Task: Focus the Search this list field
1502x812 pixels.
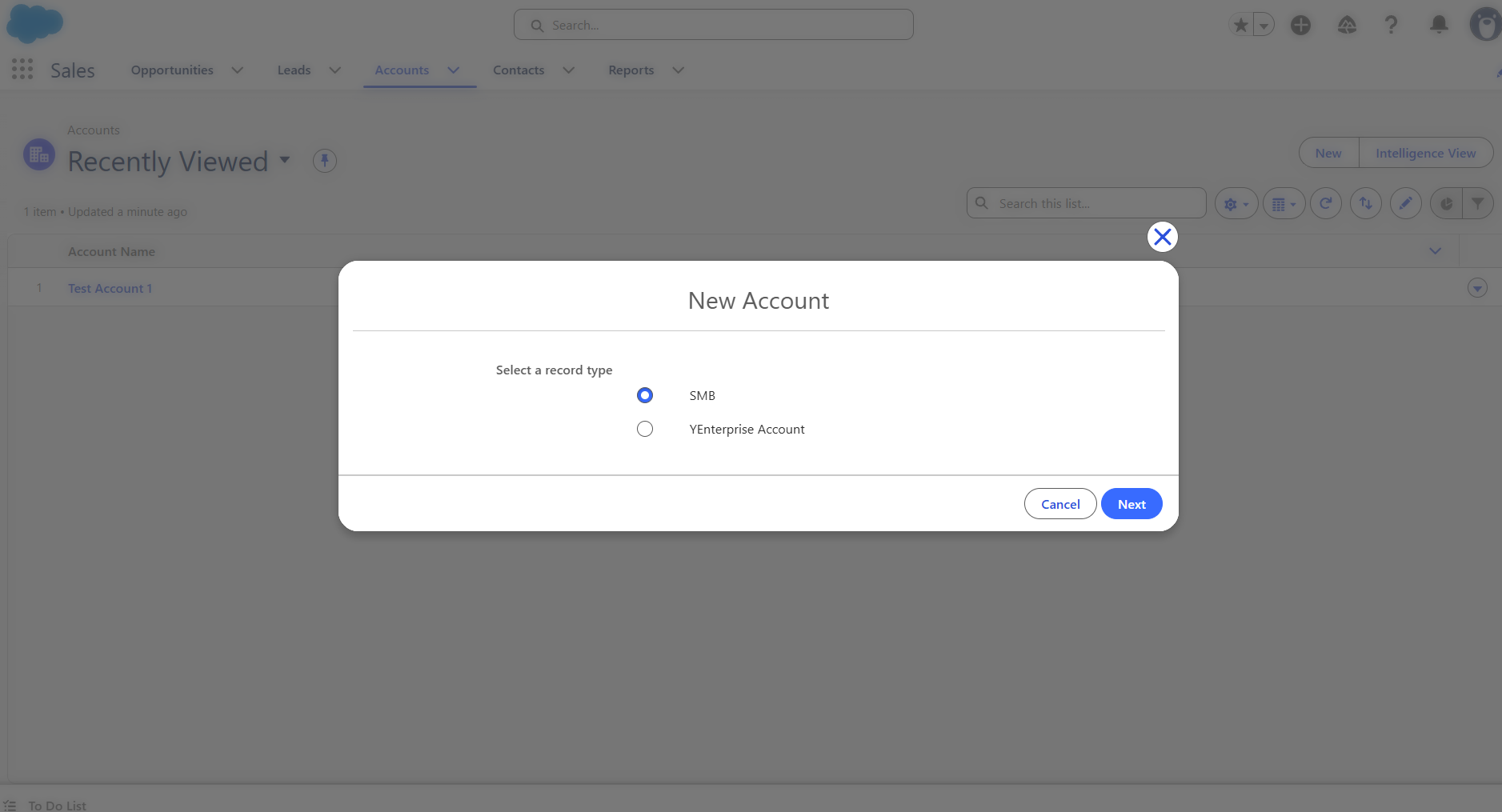Action: click(1087, 203)
